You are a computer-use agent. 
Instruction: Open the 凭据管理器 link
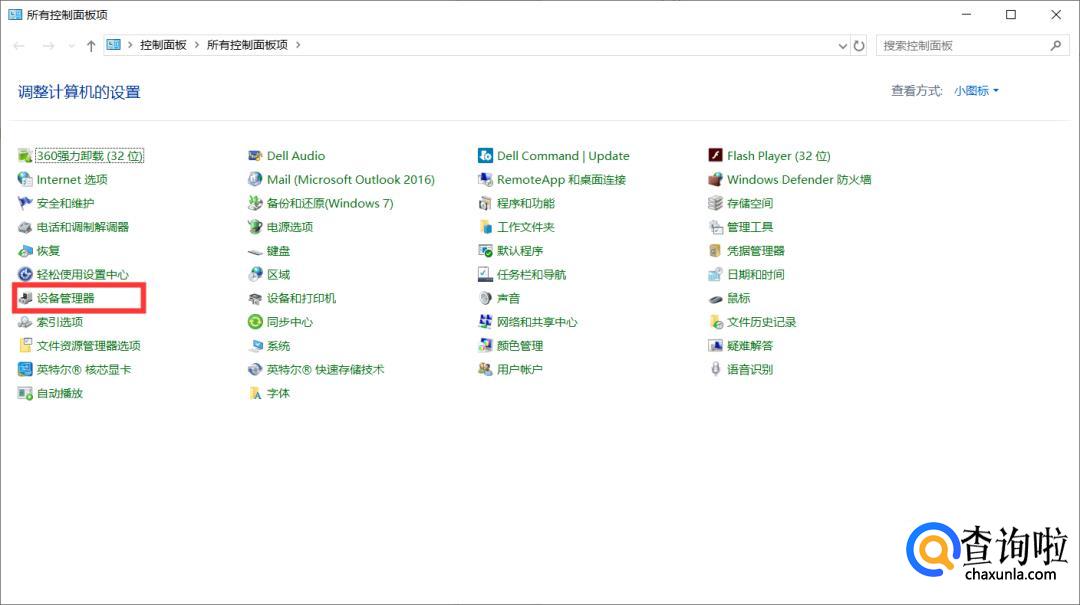[x=756, y=251]
